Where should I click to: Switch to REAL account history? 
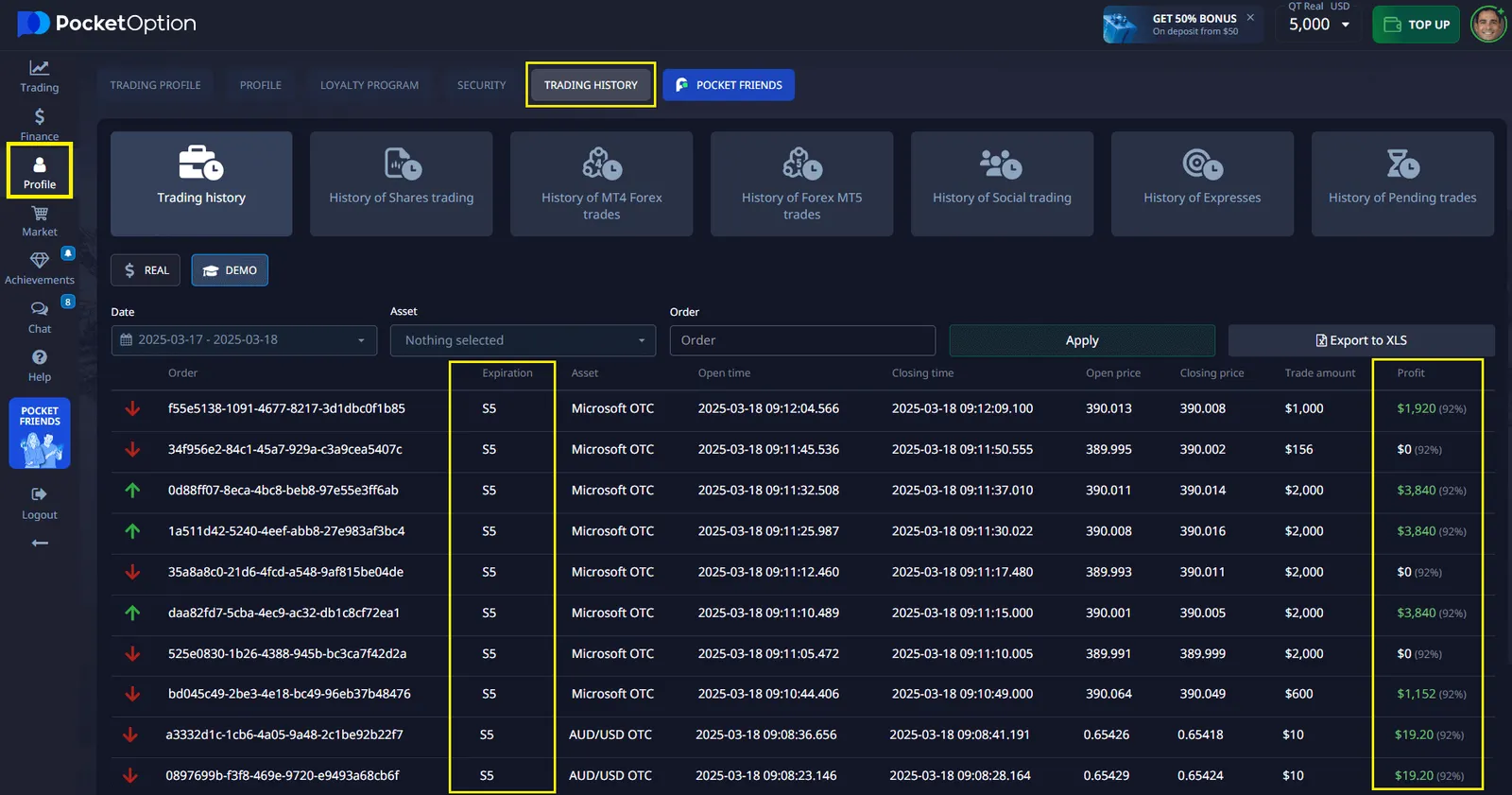click(x=146, y=270)
